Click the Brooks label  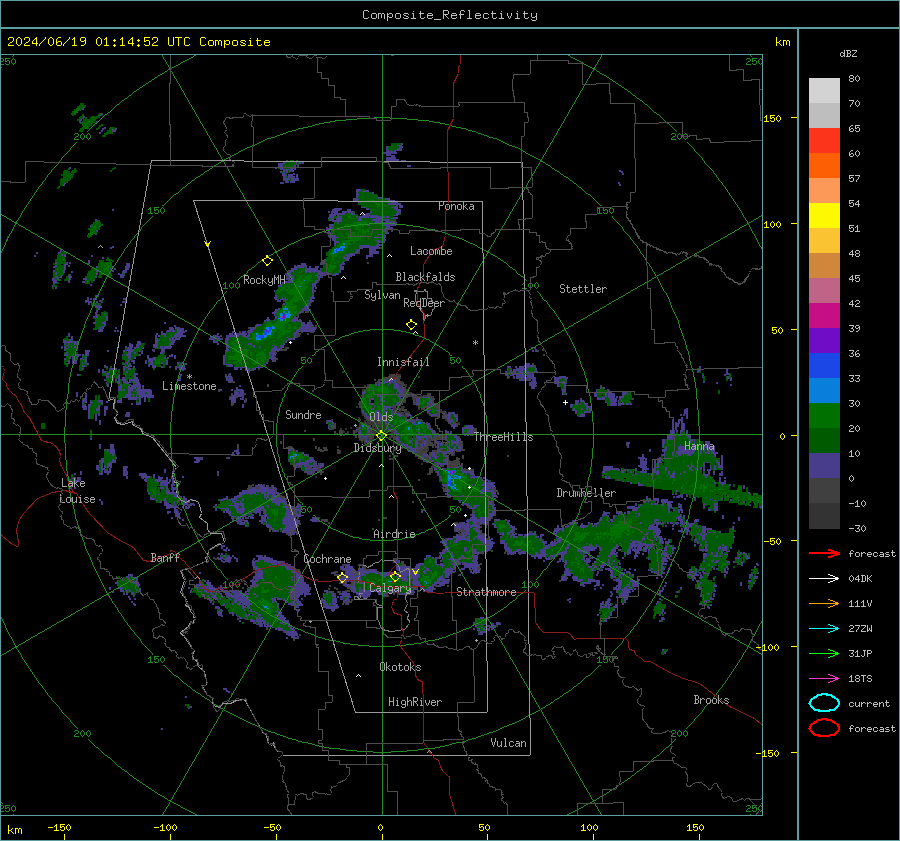click(x=711, y=700)
